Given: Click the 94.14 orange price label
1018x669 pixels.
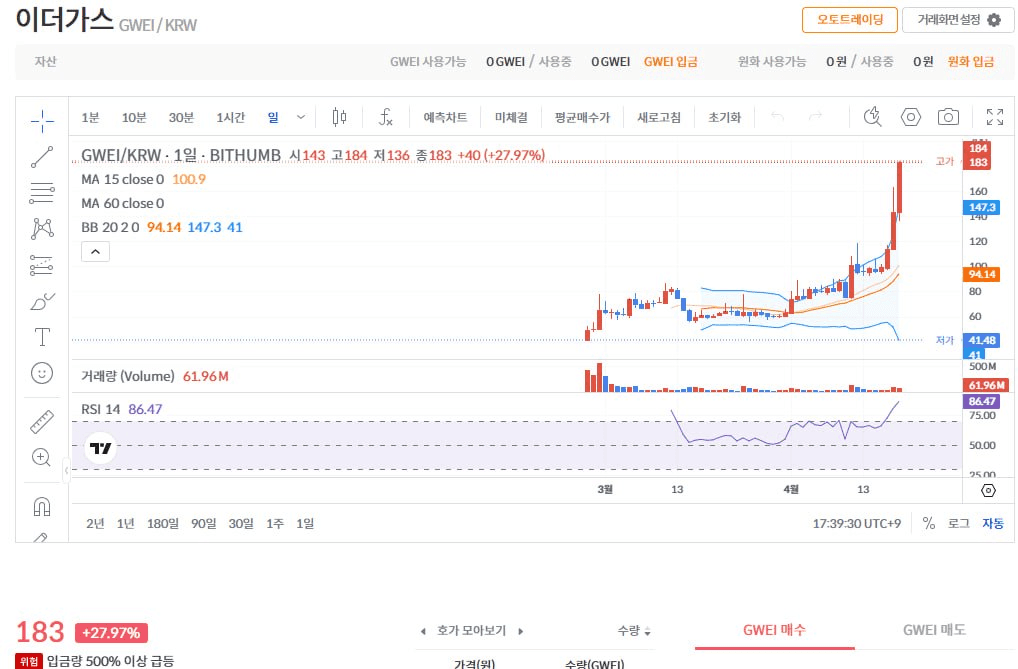Looking at the screenshot, I should tap(979, 274).
